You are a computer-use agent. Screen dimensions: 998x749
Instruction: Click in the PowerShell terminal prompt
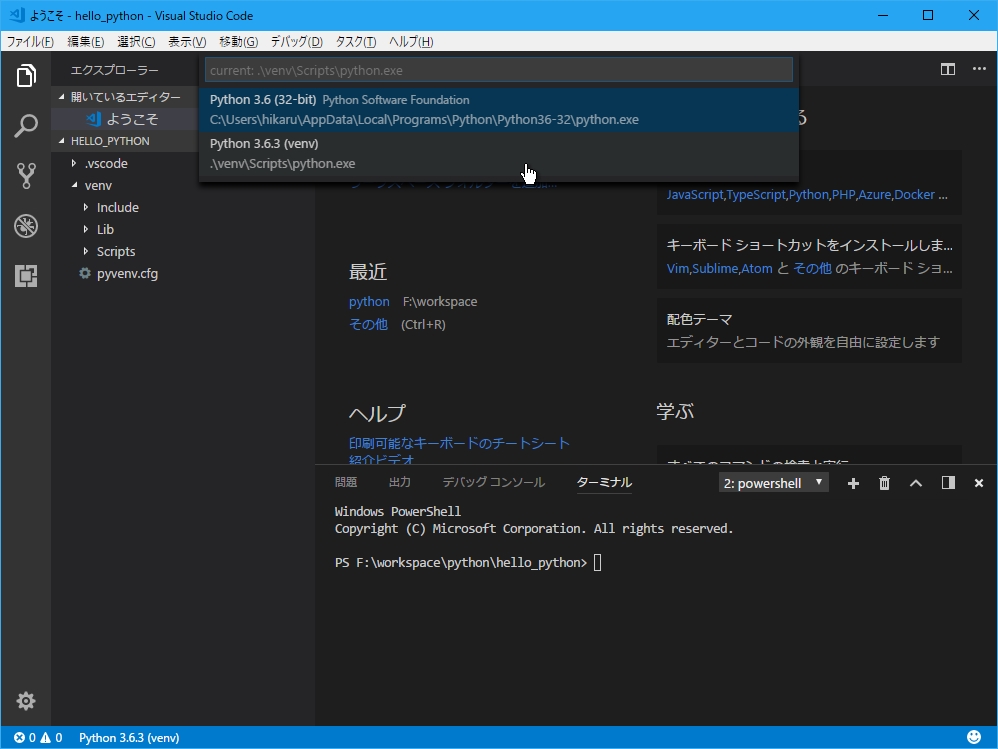click(x=597, y=563)
